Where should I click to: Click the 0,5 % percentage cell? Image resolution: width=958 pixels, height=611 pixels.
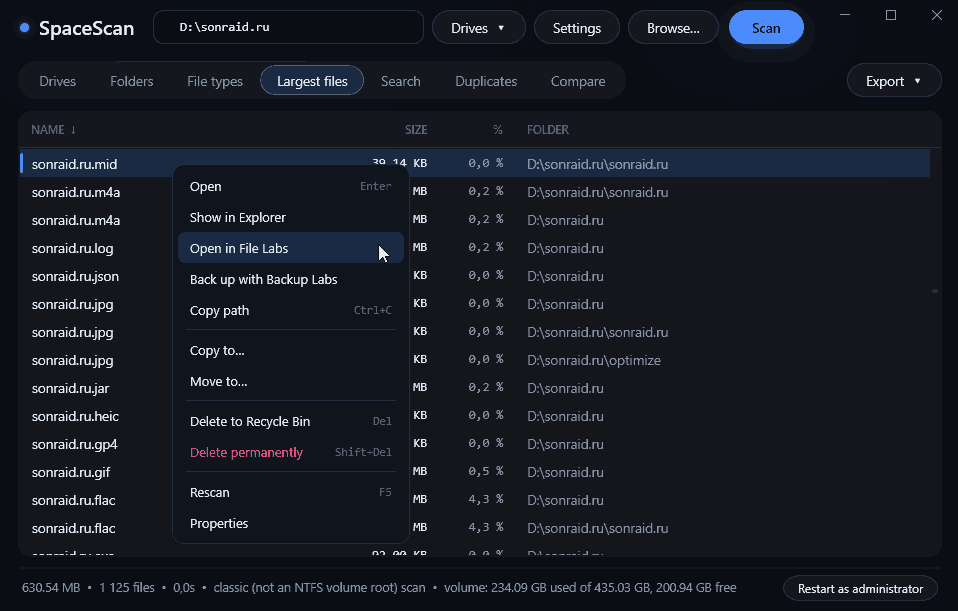[486, 472]
